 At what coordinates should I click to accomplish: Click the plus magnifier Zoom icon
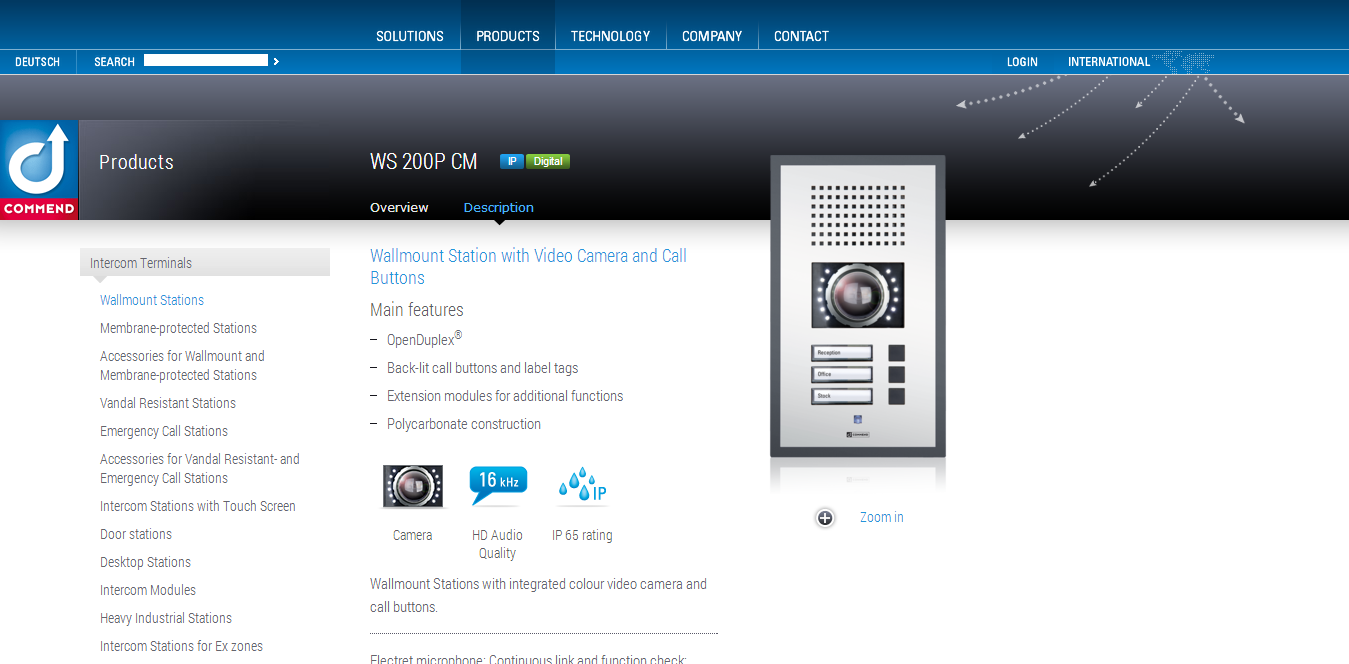pos(825,518)
